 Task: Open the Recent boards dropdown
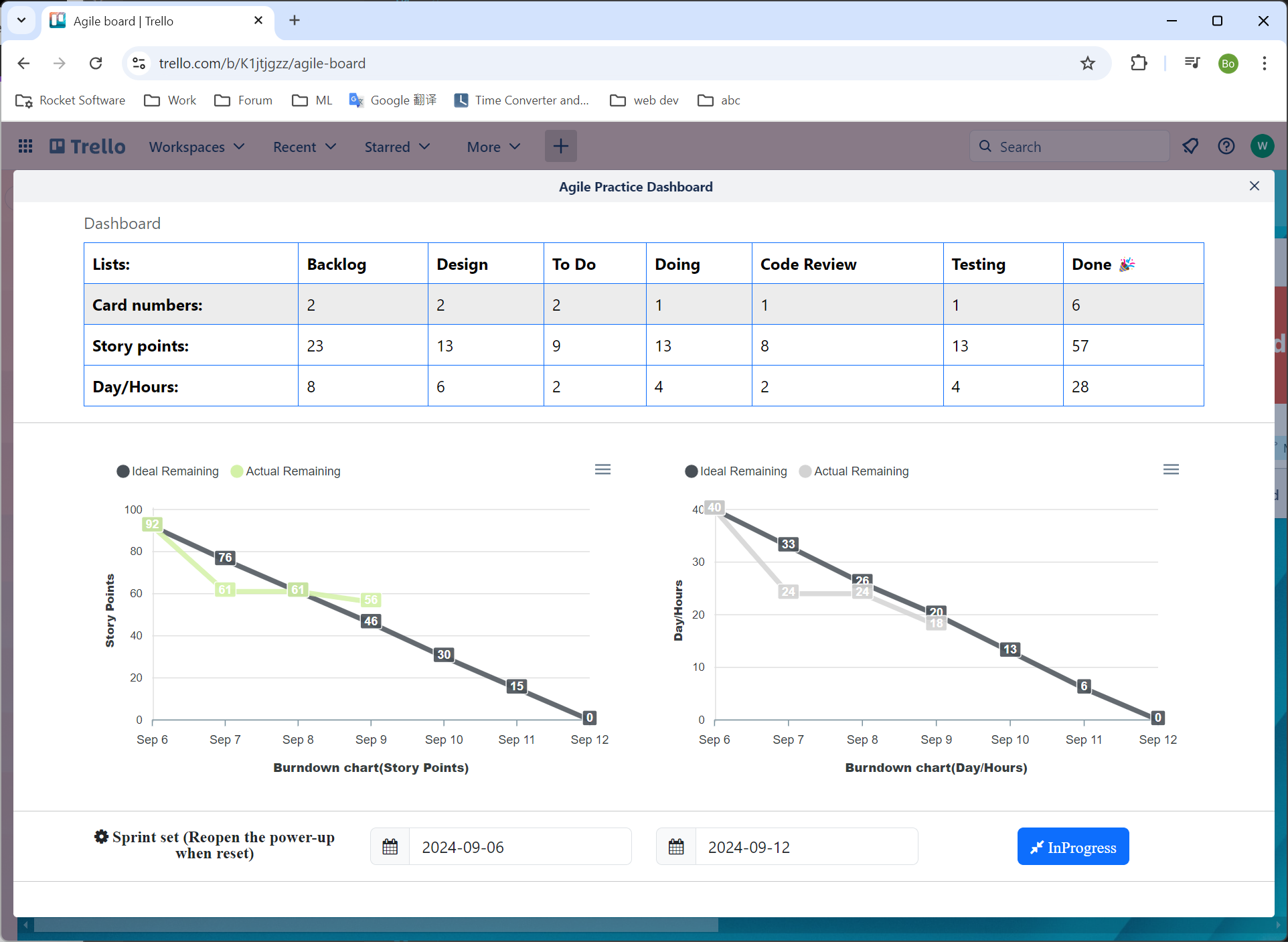tap(304, 146)
